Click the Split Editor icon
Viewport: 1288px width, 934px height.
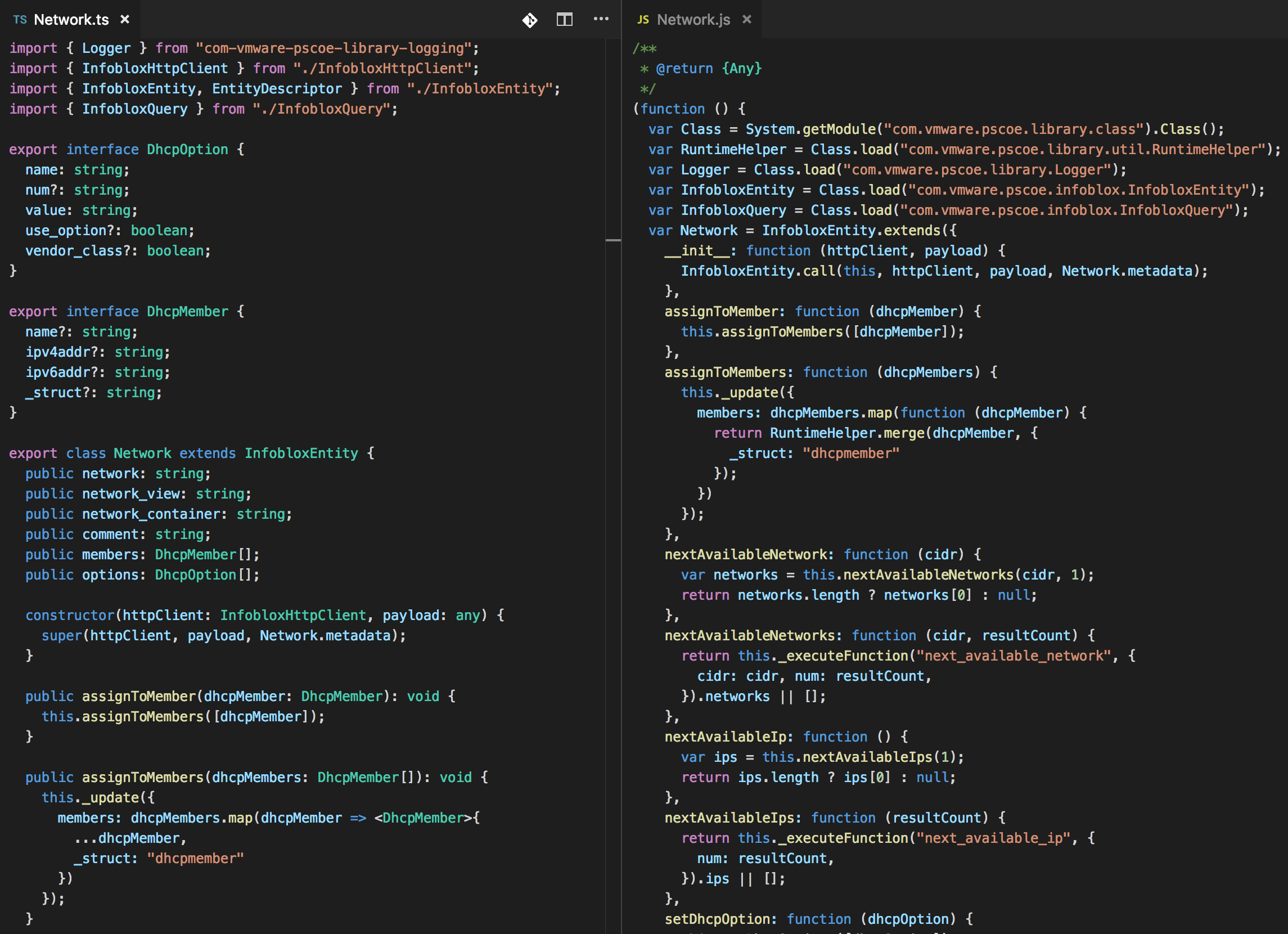click(564, 19)
